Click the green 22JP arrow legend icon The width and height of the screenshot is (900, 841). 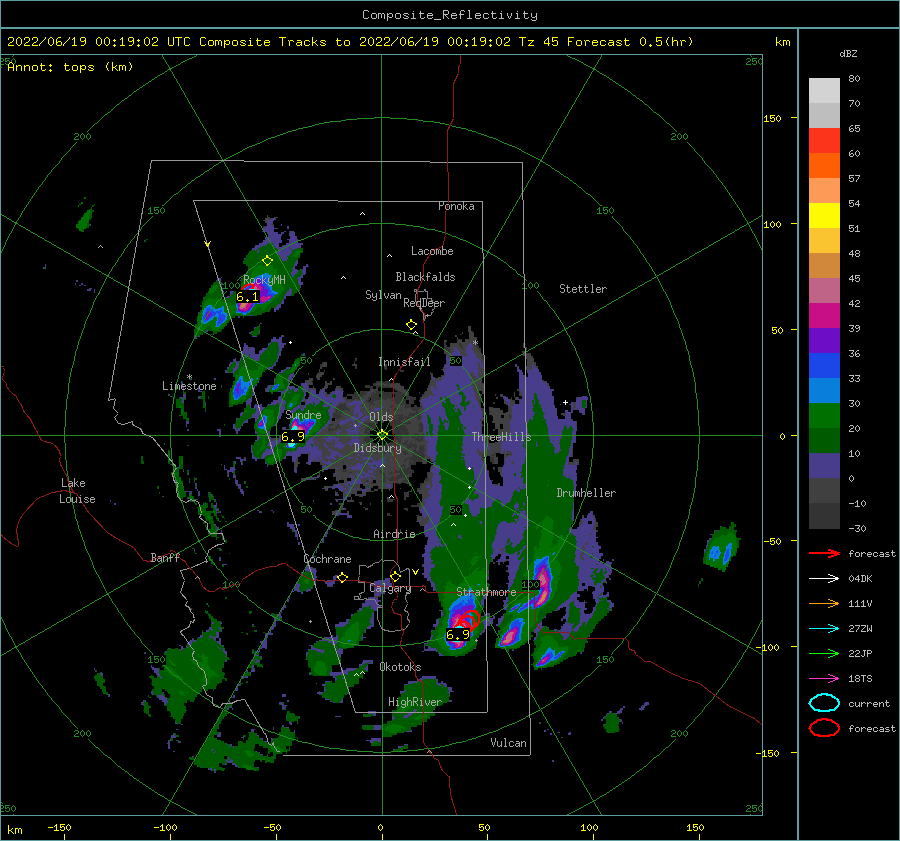824,653
